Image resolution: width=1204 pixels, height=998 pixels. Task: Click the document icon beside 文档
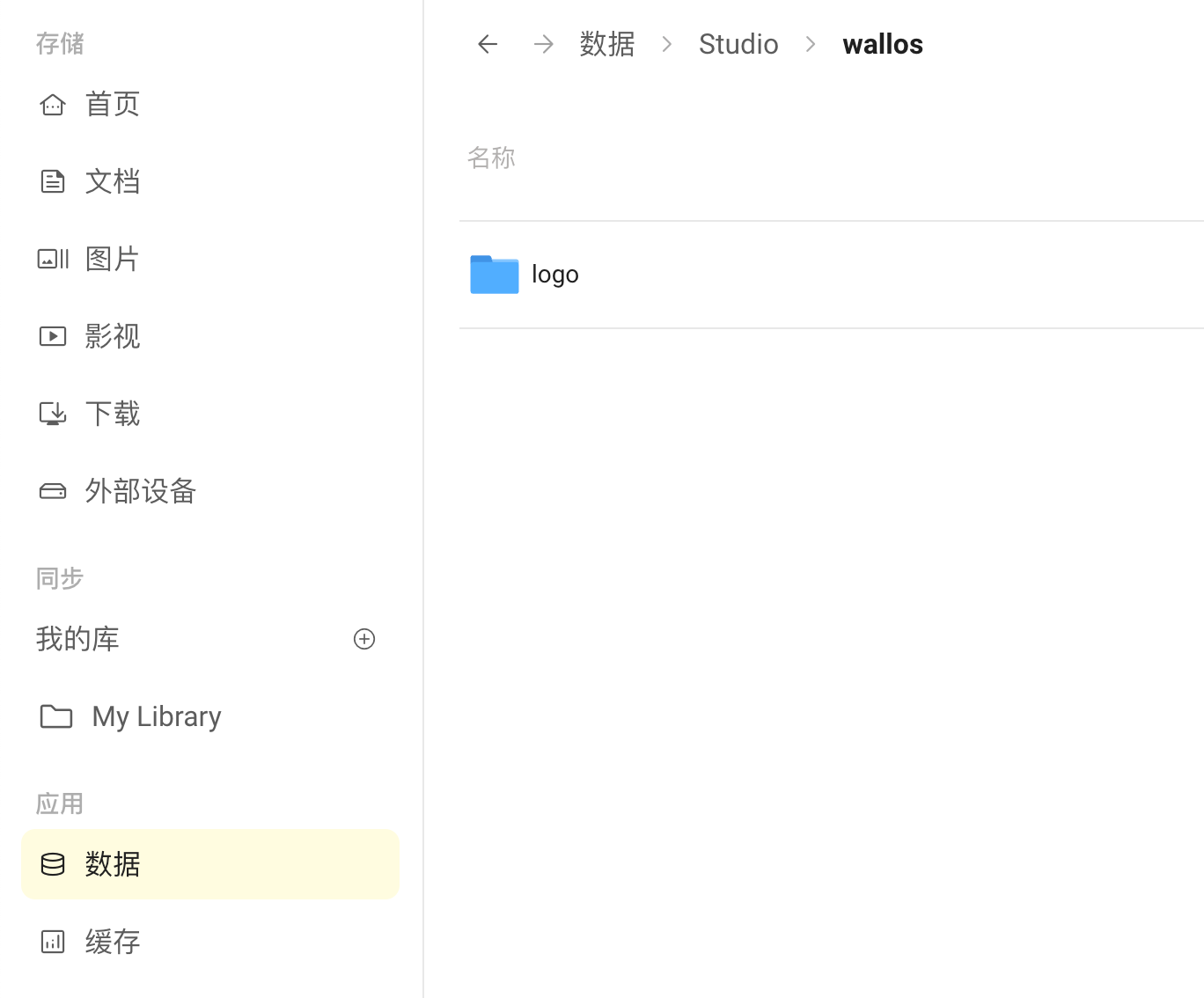click(x=53, y=181)
